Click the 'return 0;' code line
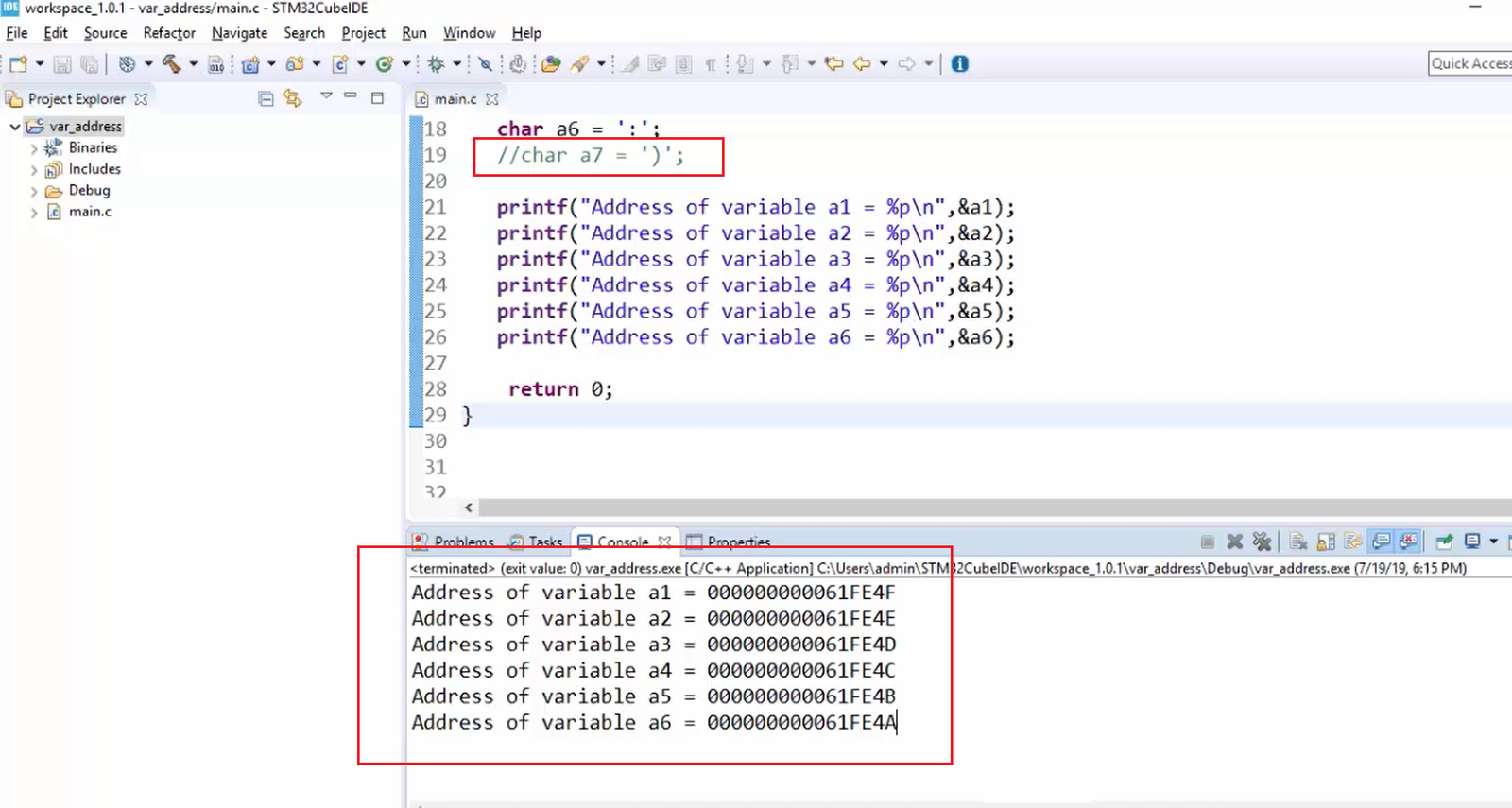Viewport: 1512px width, 808px height. (x=560, y=389)
